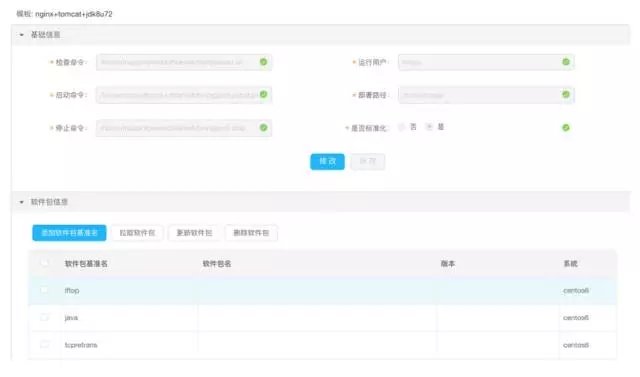Screen dimensions: 640x377
Task: Click the 更新软件包 button
Action: (x=194, y=233)
